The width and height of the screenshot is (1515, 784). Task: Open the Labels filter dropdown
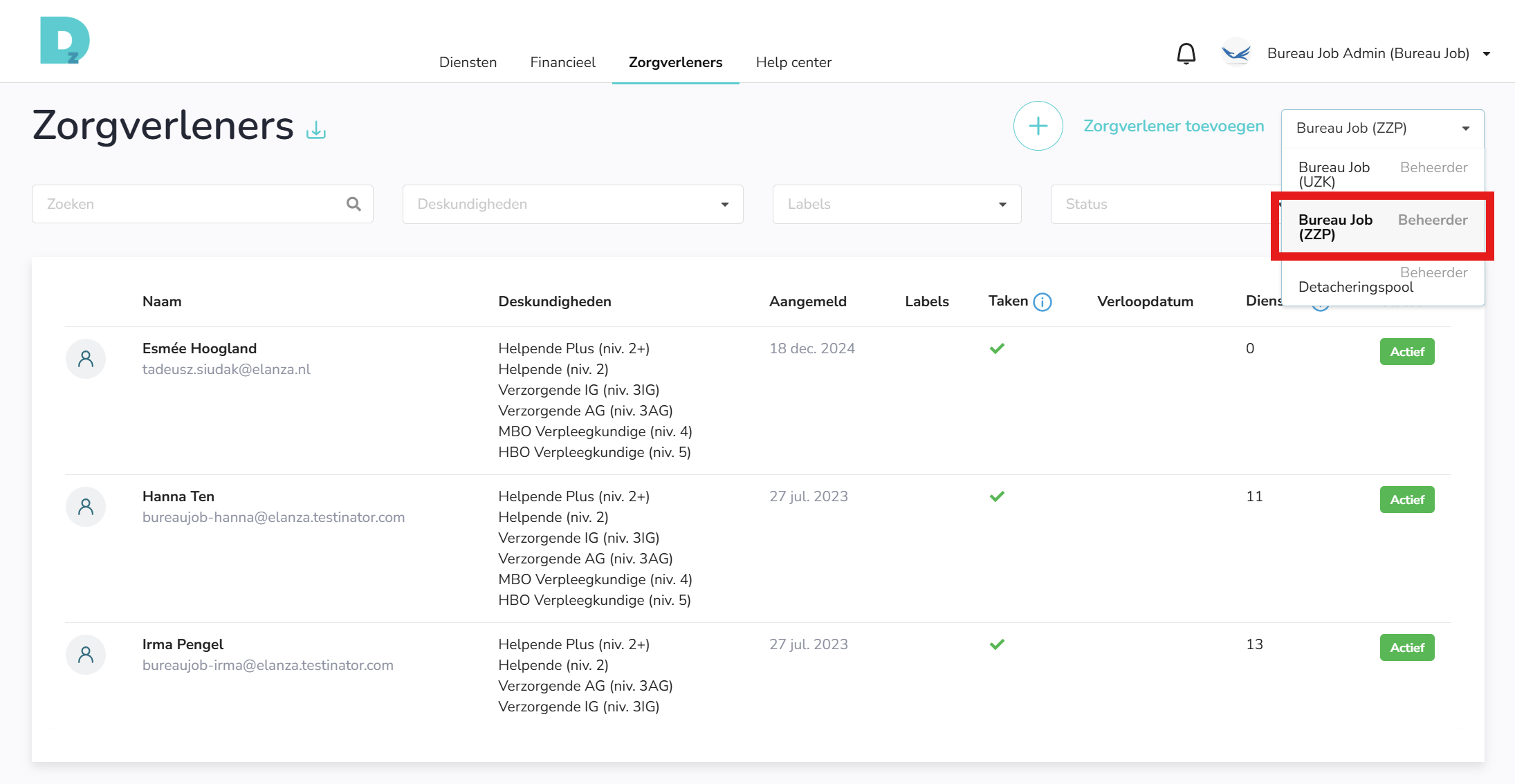(896, 204)
